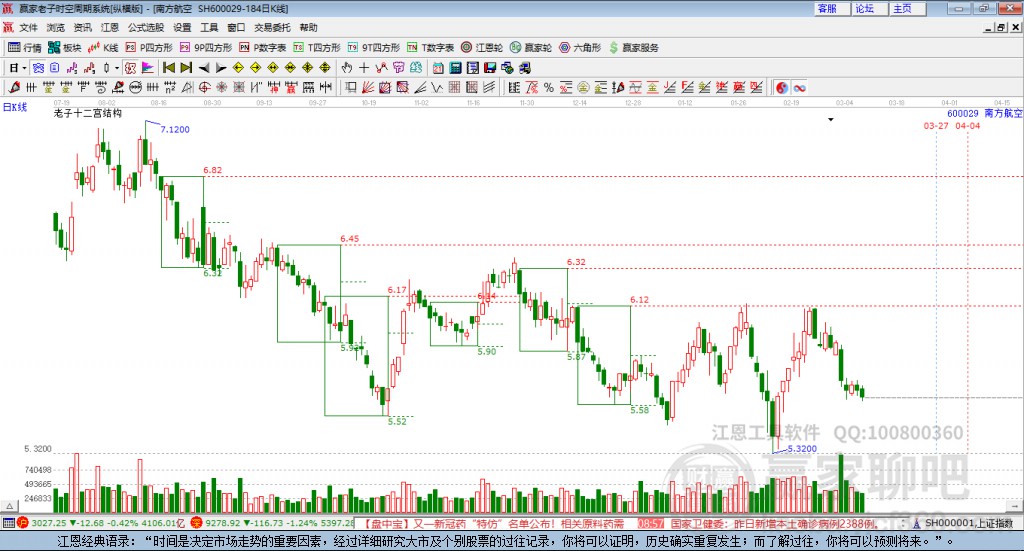
Task: Click the 论坛 forum button
Action: pos(870,8)
